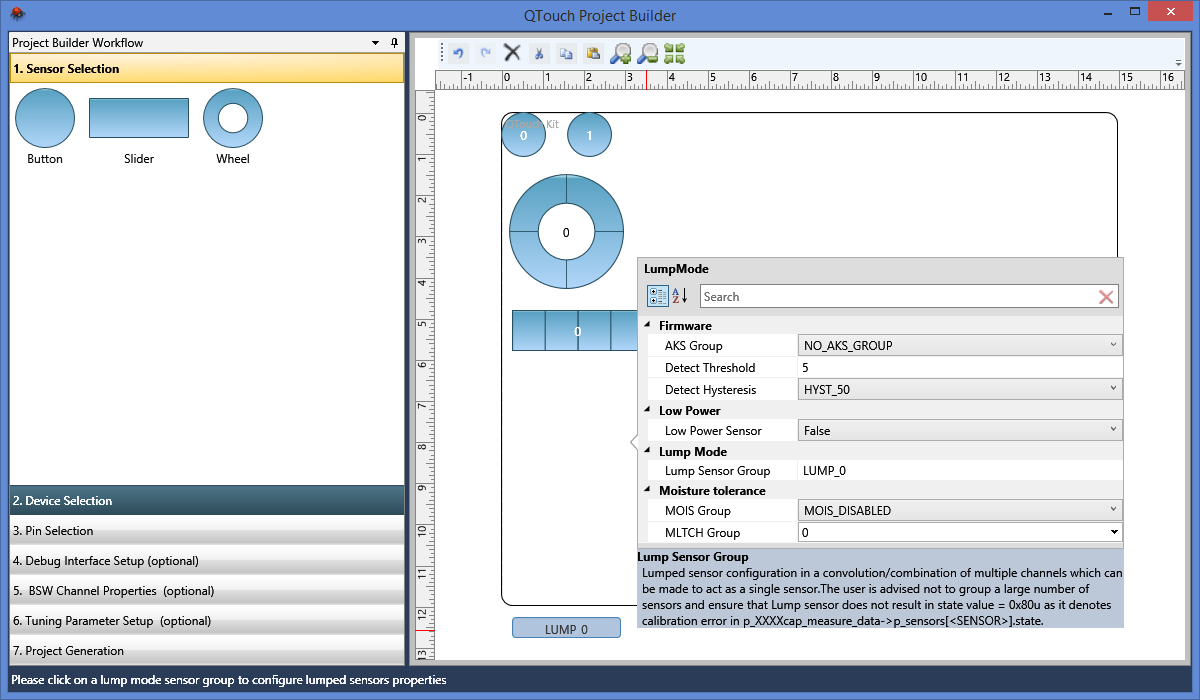Fit design canvas to window

[x=674, y=53]
